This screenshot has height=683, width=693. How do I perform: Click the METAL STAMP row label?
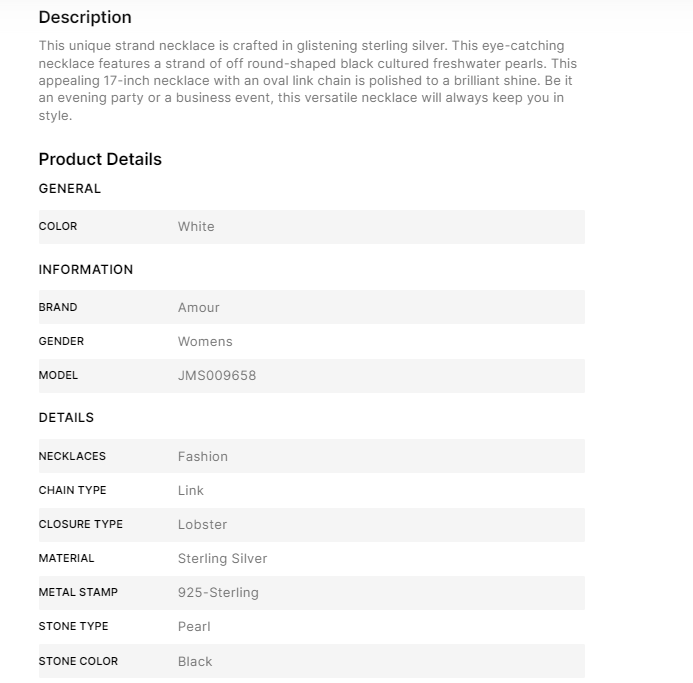[78, 592]
